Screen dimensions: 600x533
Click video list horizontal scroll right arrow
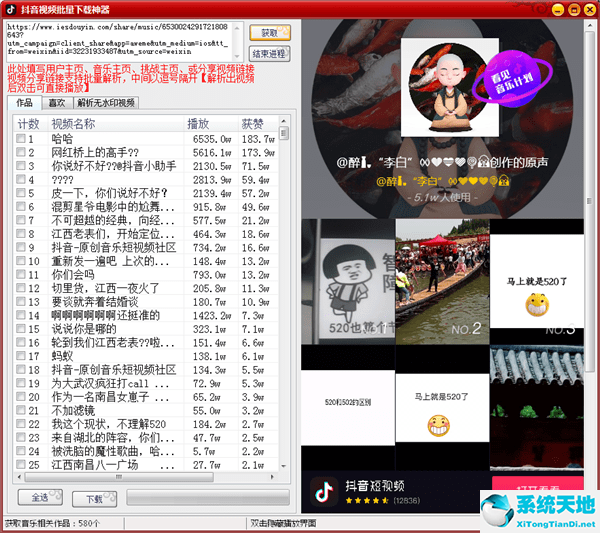(x=272, y=477)
